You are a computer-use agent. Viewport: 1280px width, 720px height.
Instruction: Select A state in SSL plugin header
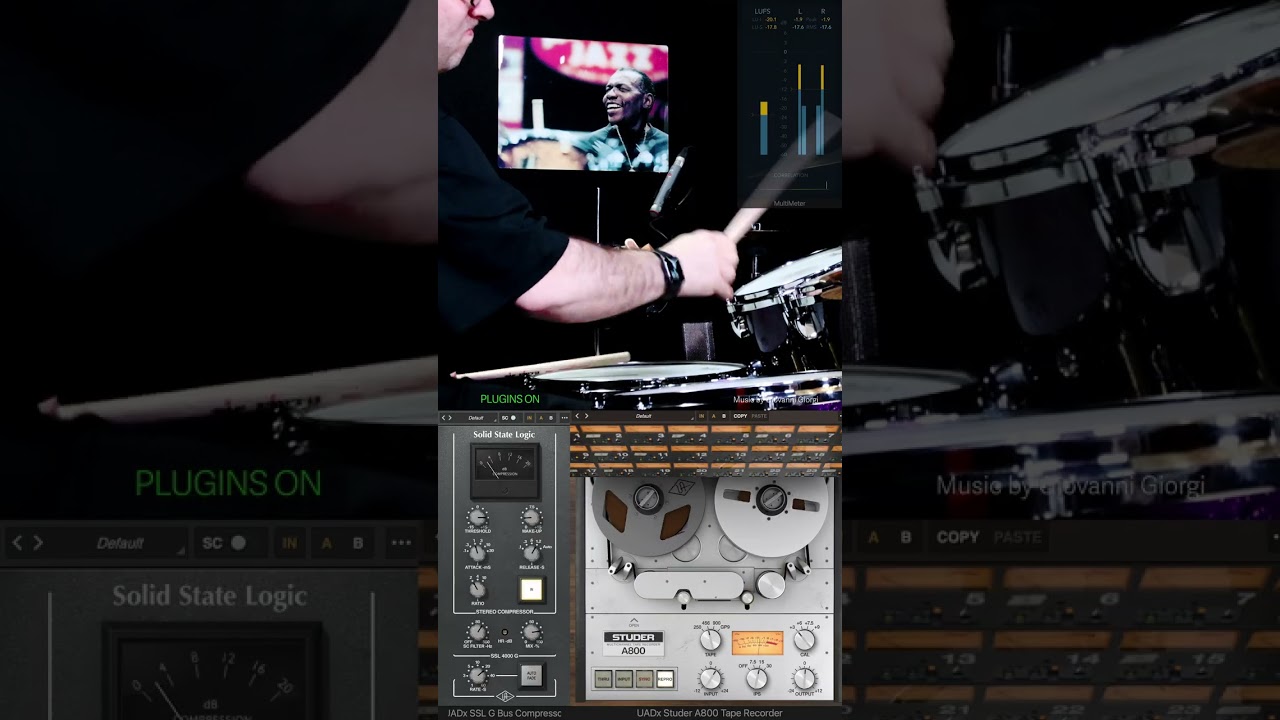[541, 416]
